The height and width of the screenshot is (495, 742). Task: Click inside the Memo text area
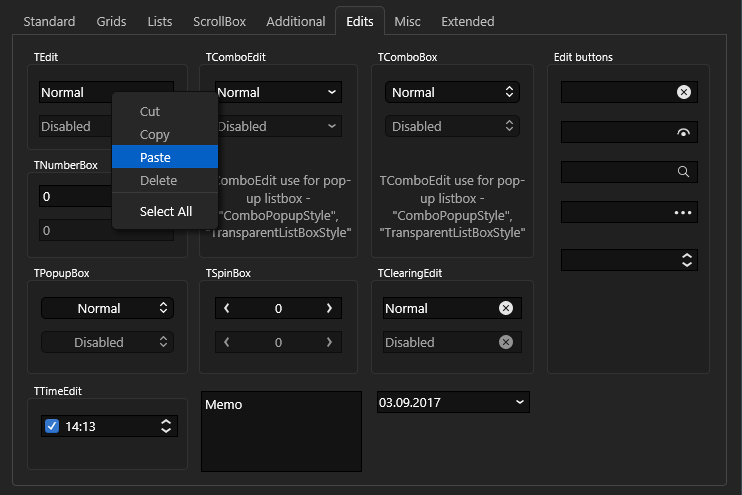tap(282, 431)
